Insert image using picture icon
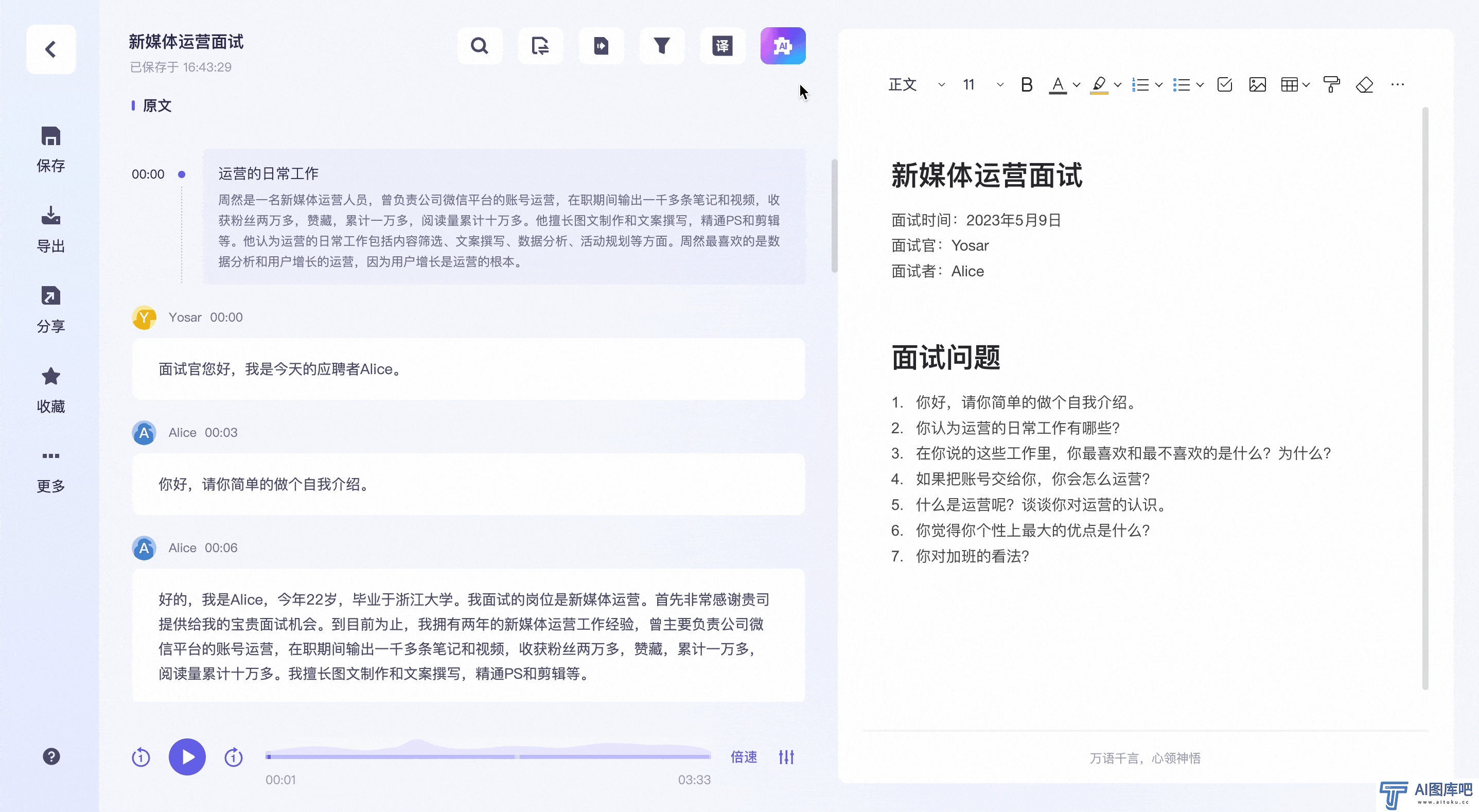Screen dimensions: 1479x812 tap(1257, 85)
